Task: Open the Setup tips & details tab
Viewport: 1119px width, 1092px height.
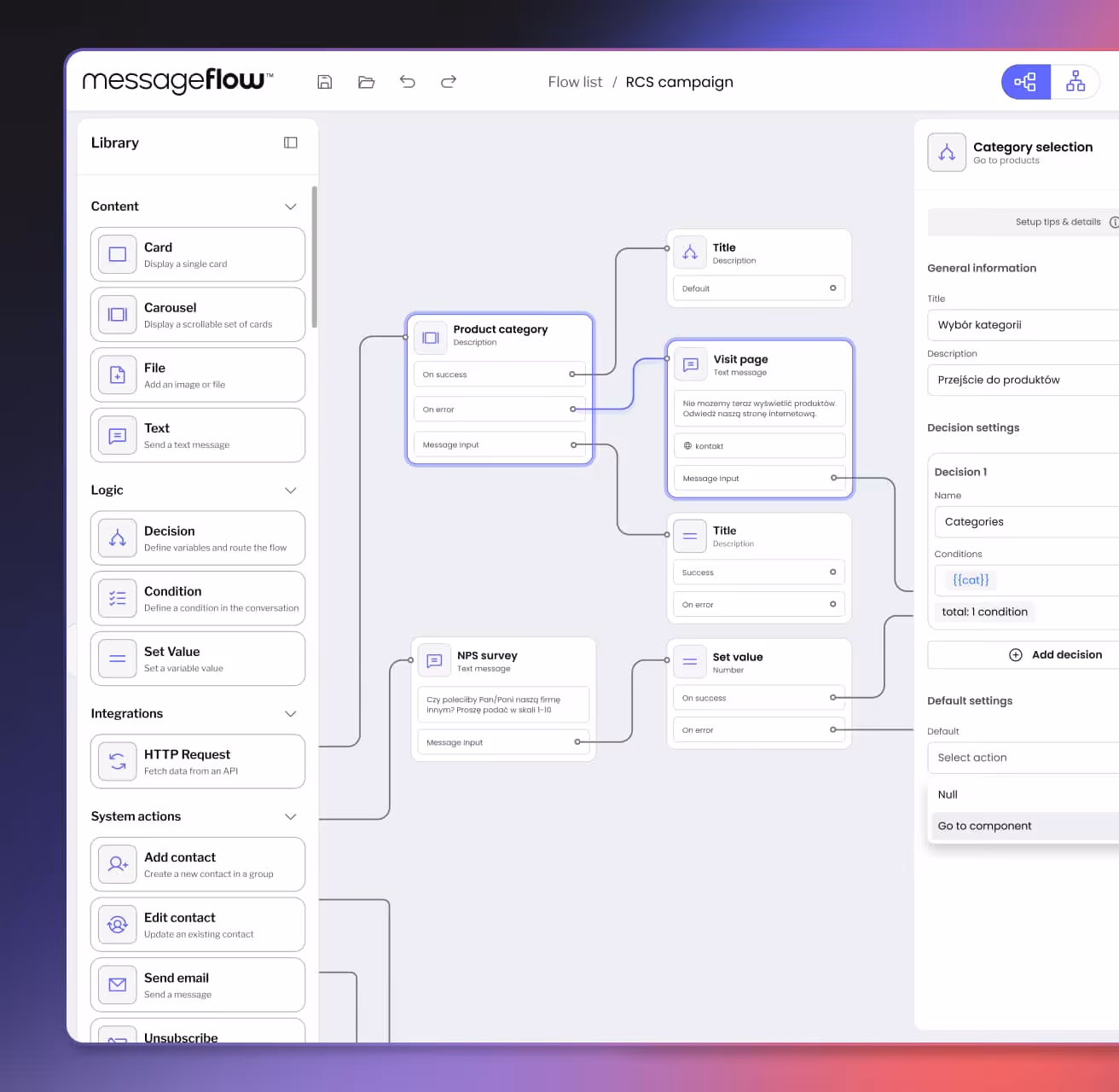Action: [x=1058, y=222]
